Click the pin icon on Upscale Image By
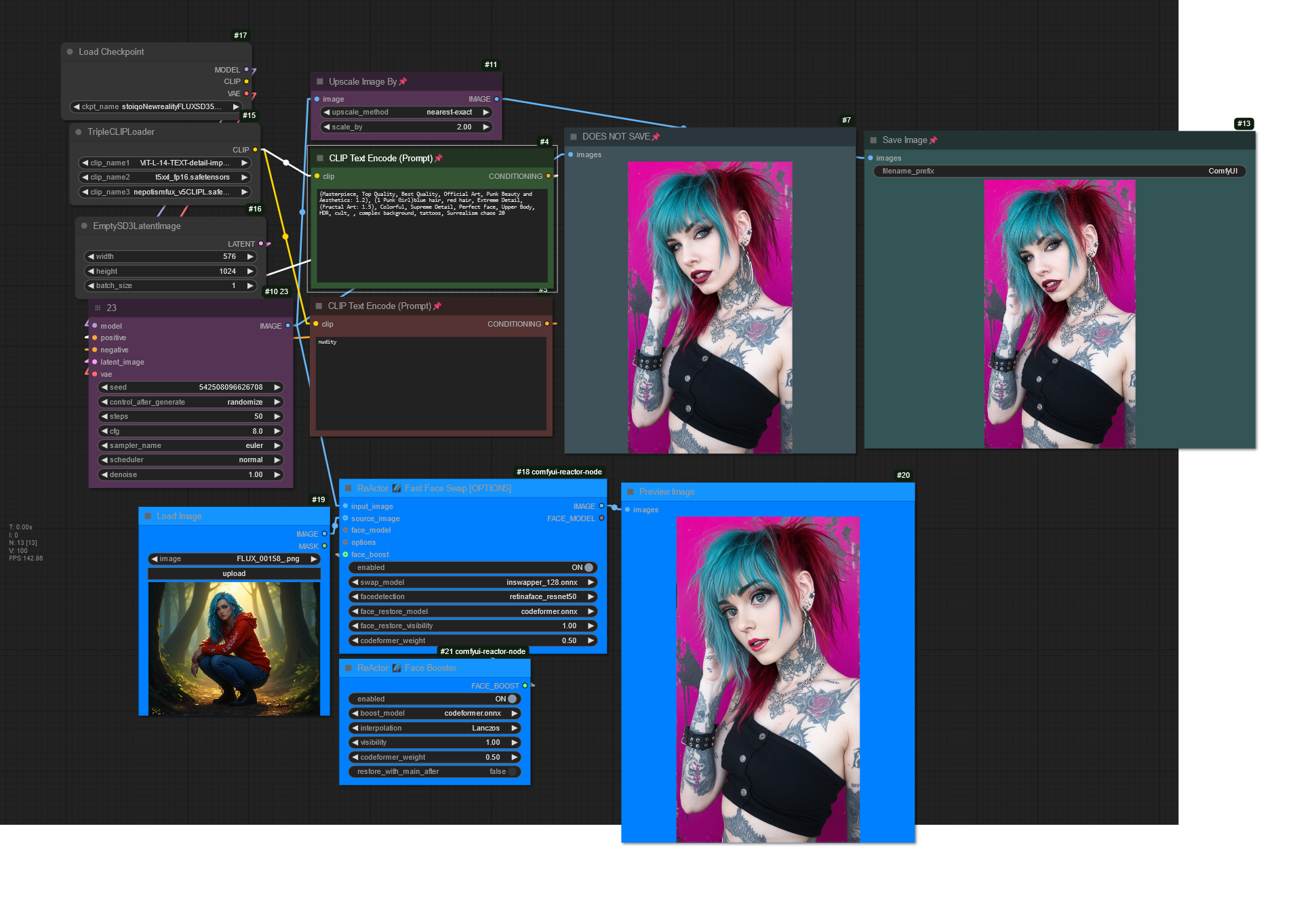Viewport: 1316px width, 921px height. click(403, 81)
